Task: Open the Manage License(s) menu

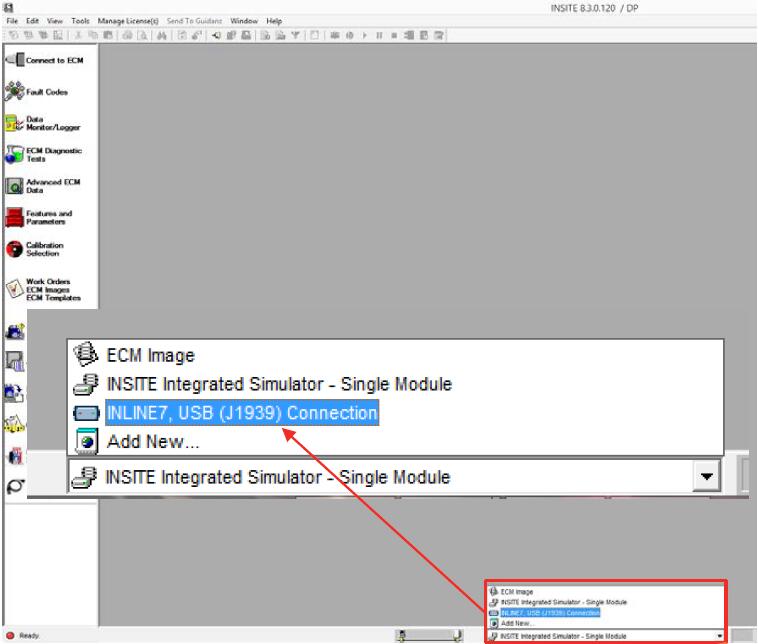Action: (x=128, y=21)
